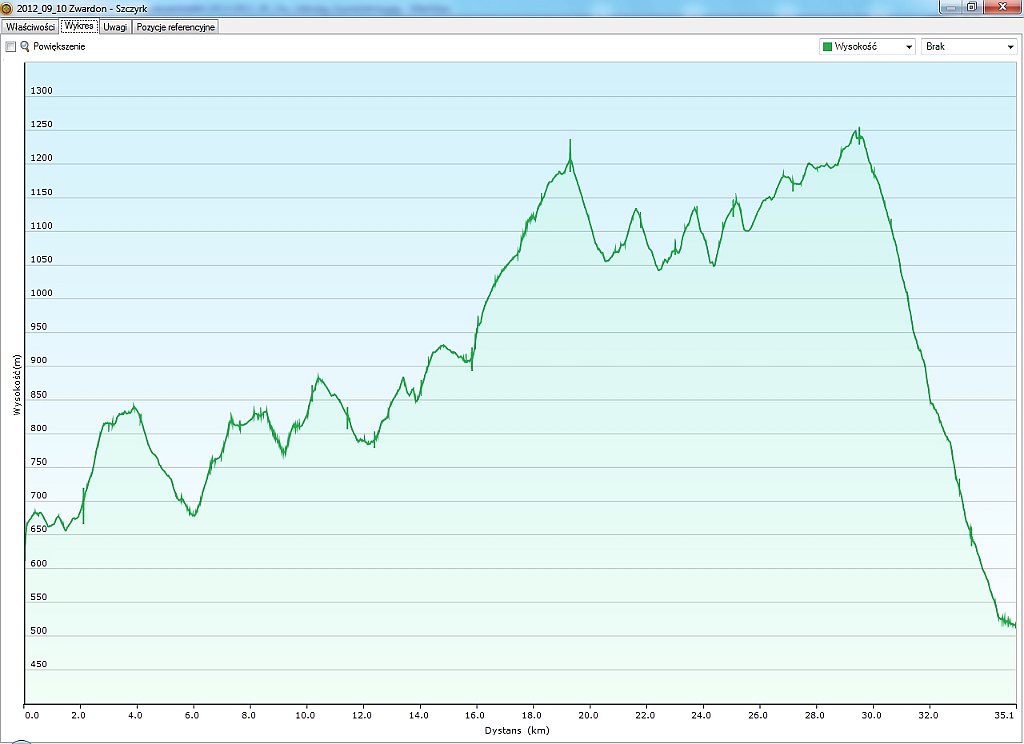This screenshot has height=744, width=1024.
Task: Switch to the Wykres tab
Action: (x=79, y=27)
